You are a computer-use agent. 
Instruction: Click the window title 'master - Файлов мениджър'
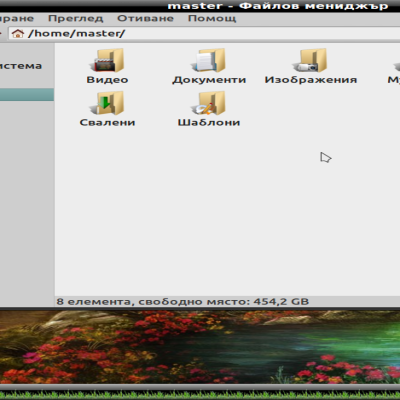278,6
